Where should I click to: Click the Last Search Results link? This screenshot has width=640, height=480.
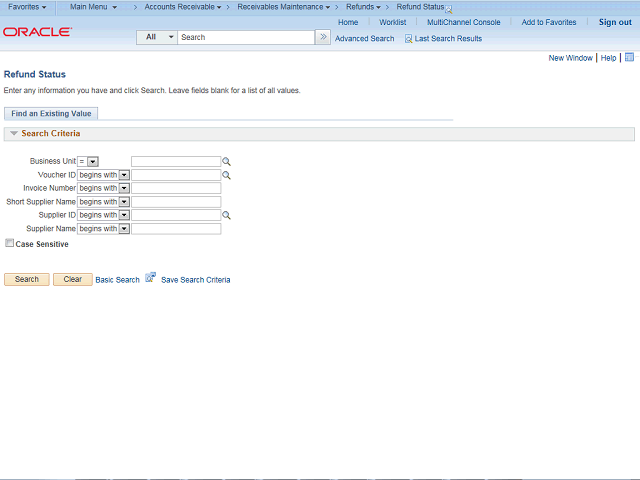click(448, 39)
